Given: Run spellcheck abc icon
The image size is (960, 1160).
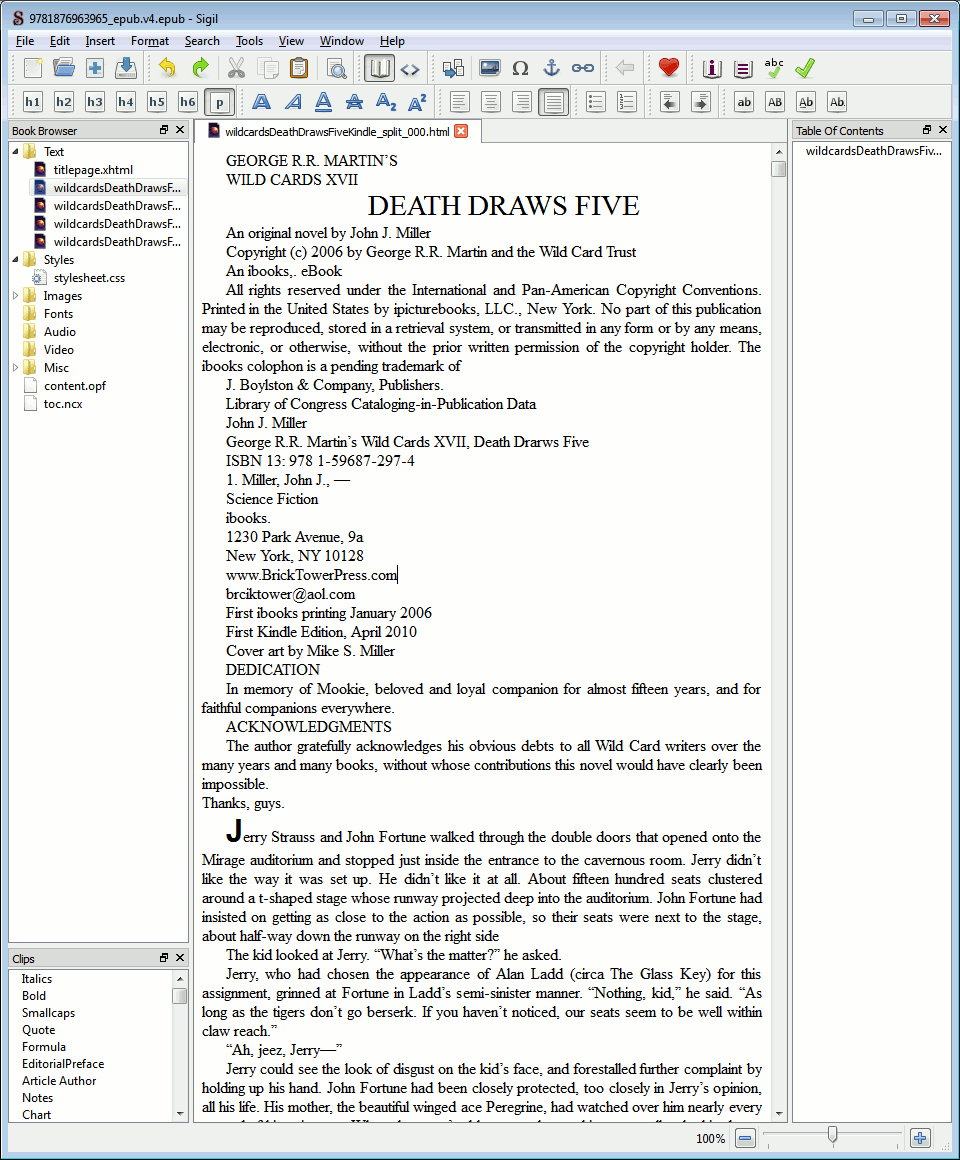Looking at the screenshot, I should (x=774, y=68).
